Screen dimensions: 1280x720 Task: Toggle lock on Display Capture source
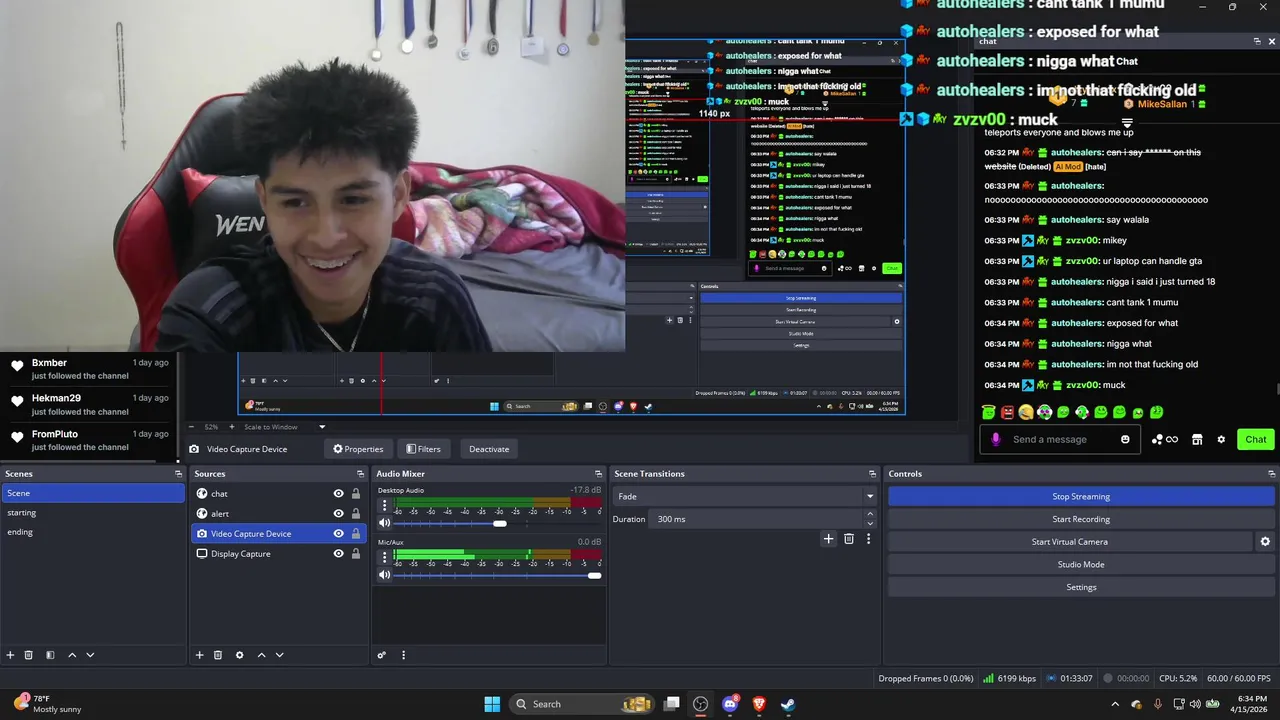click(355, 554)
